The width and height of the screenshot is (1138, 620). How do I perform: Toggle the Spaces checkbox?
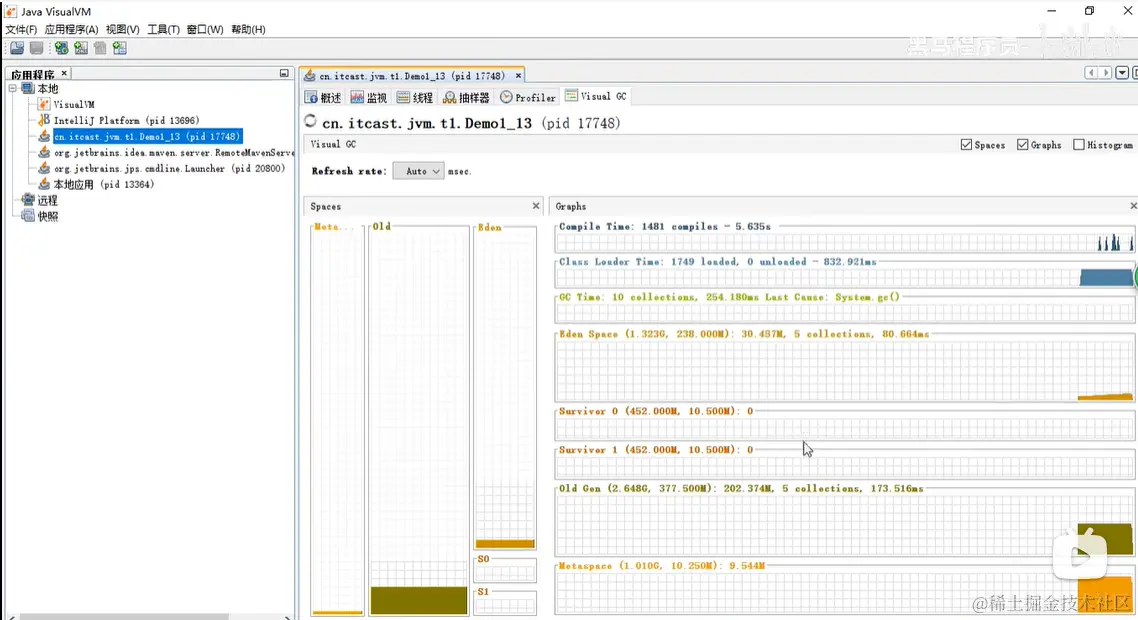[x=966, y=144]
